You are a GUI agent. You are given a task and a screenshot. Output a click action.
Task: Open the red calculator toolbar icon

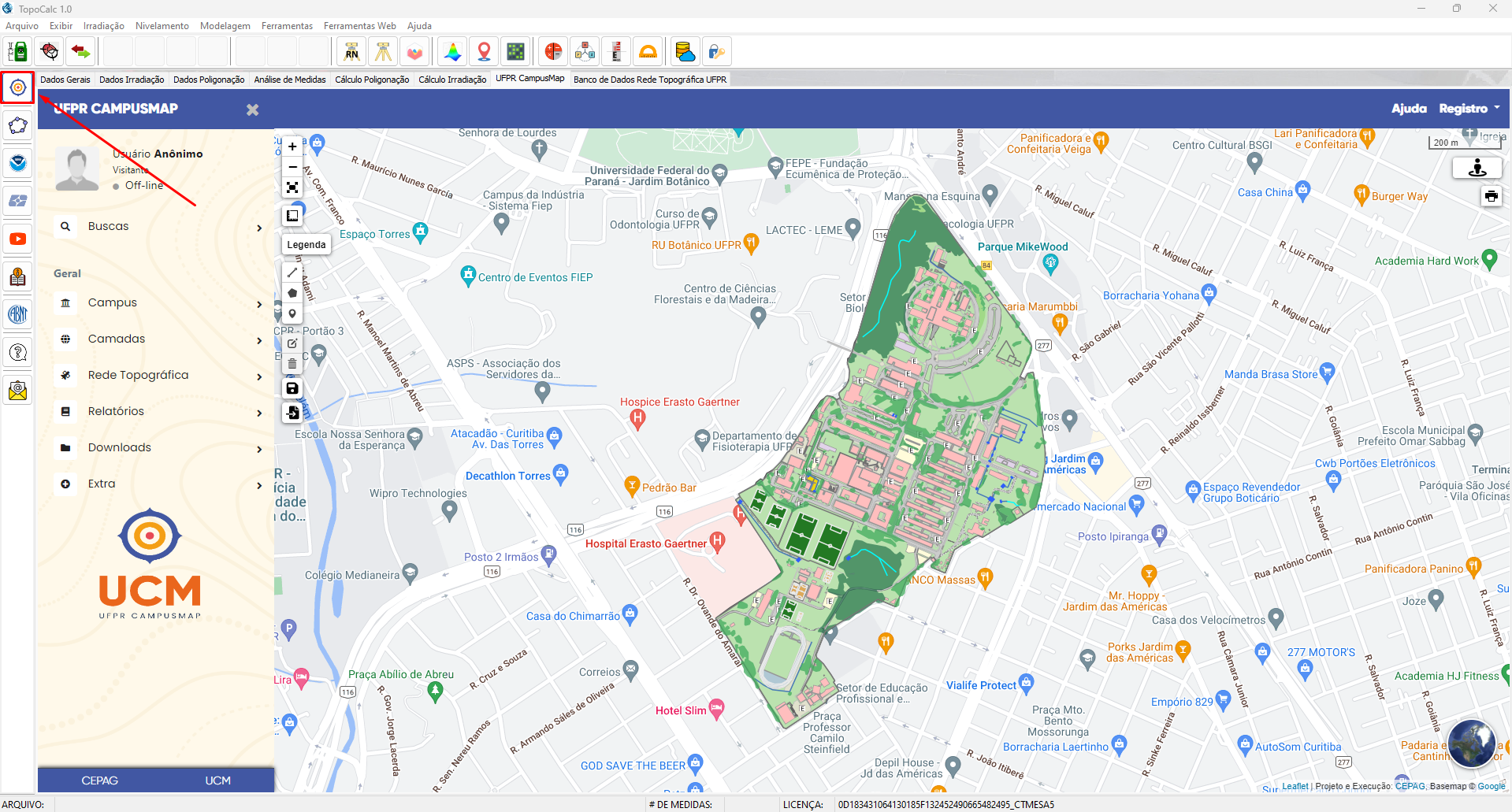tap(553, 52)
